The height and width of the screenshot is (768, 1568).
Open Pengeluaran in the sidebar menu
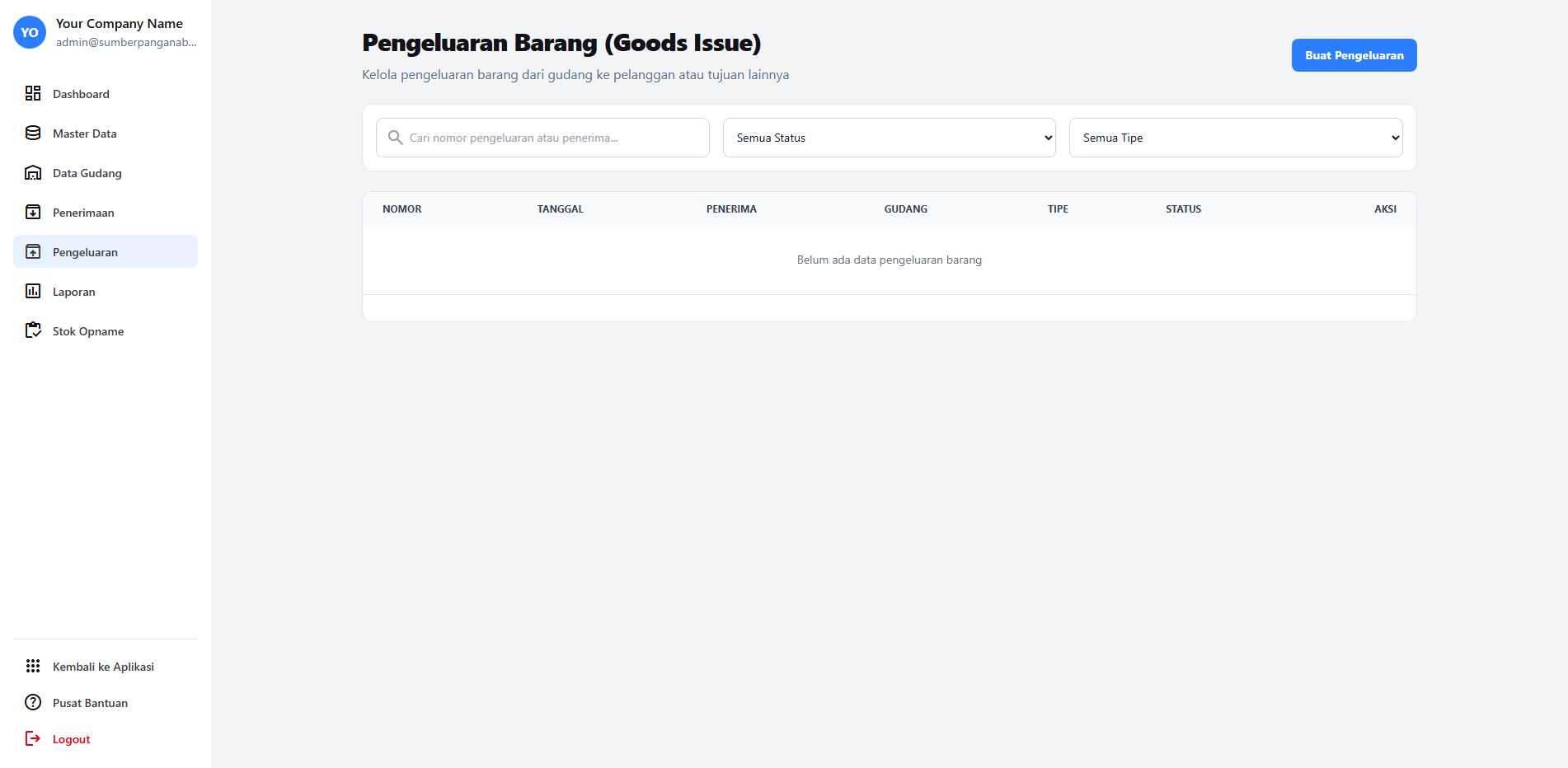[x=85, y=252]
